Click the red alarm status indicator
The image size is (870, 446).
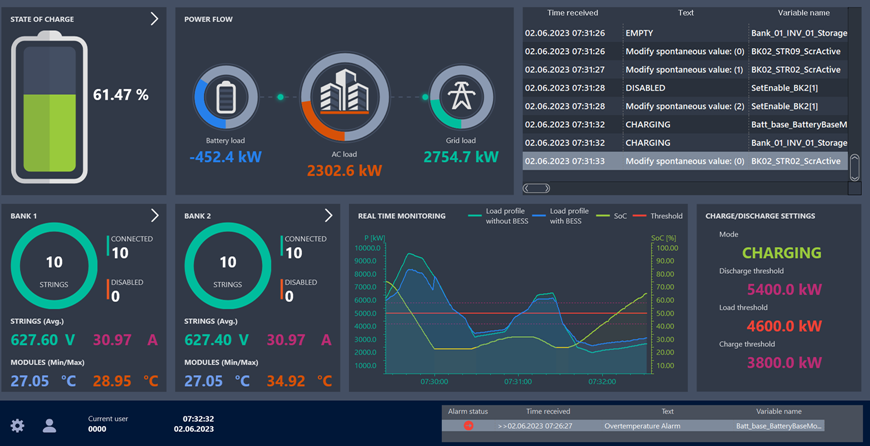point(468,426)
